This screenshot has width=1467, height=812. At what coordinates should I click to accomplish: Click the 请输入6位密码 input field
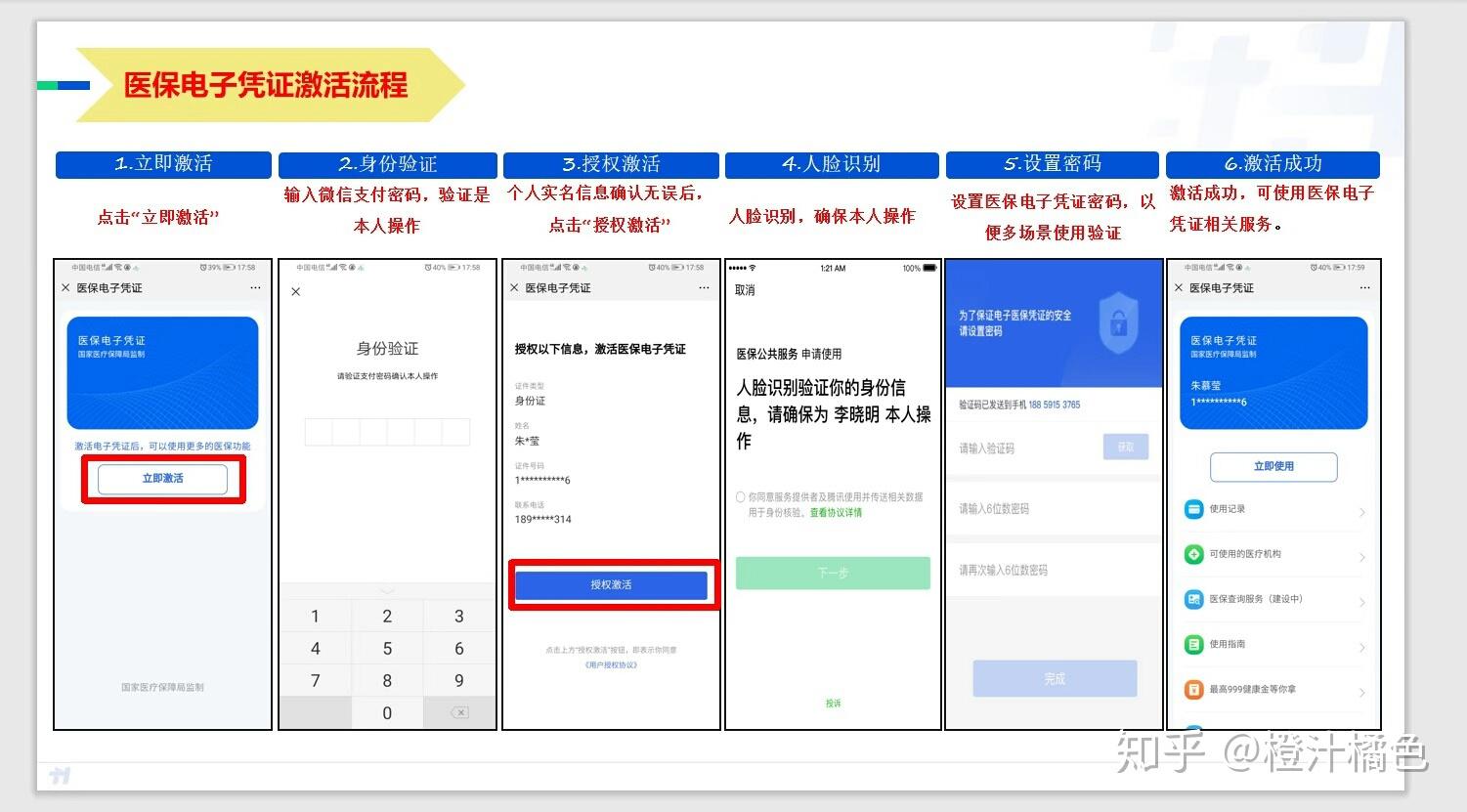coord(1053,508)
